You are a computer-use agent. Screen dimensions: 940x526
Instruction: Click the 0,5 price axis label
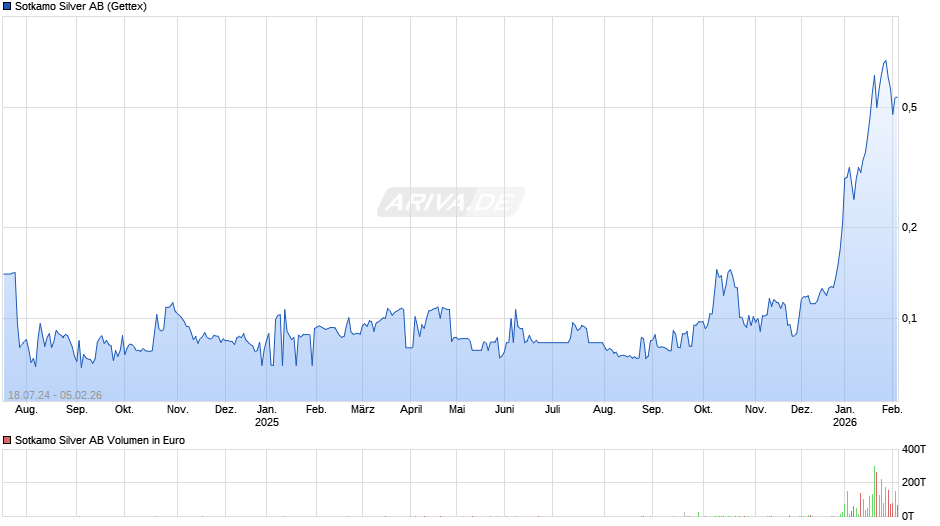(909, 107)
